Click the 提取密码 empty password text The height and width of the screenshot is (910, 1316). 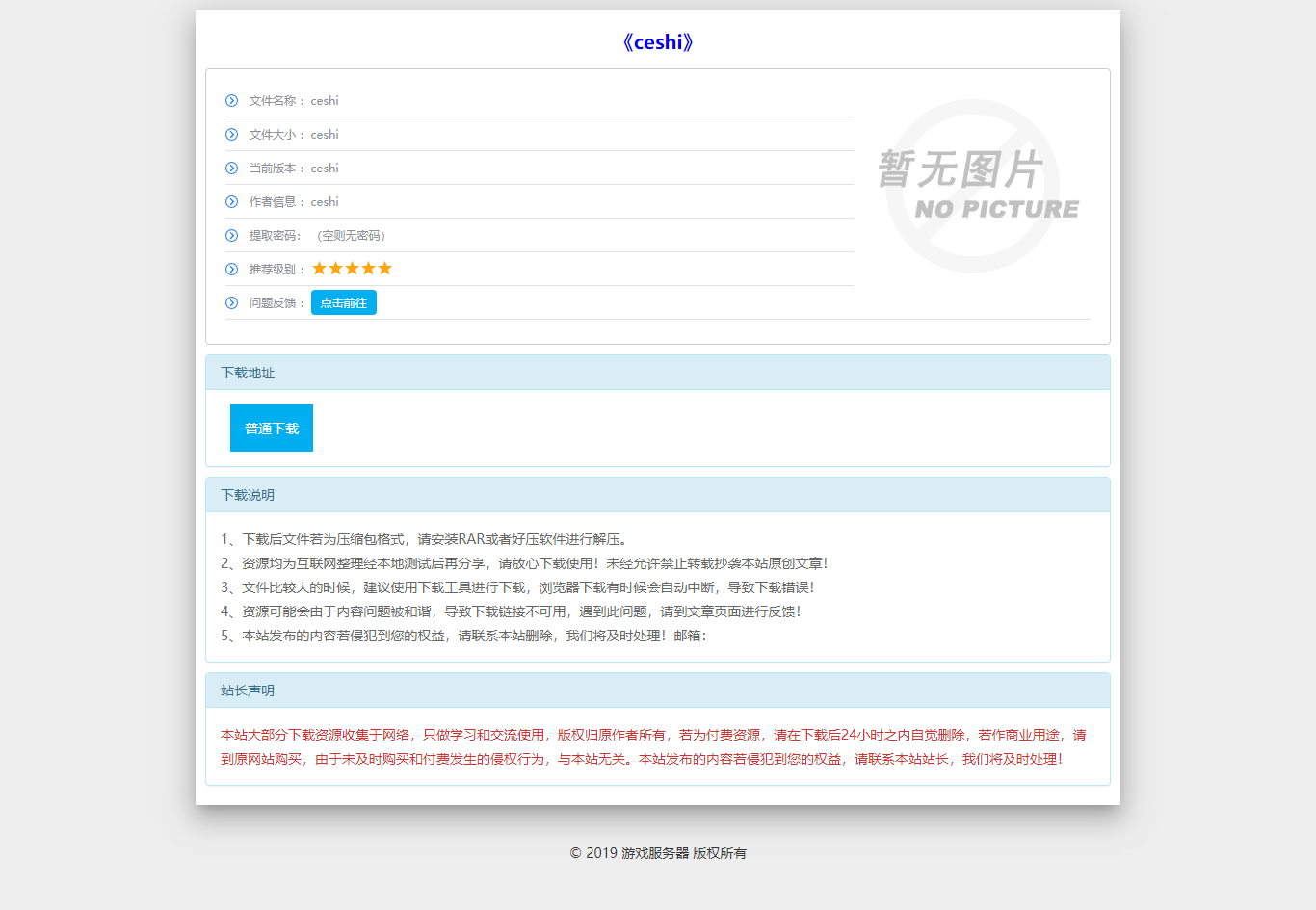pyautogui.click(x=351, y=236)
